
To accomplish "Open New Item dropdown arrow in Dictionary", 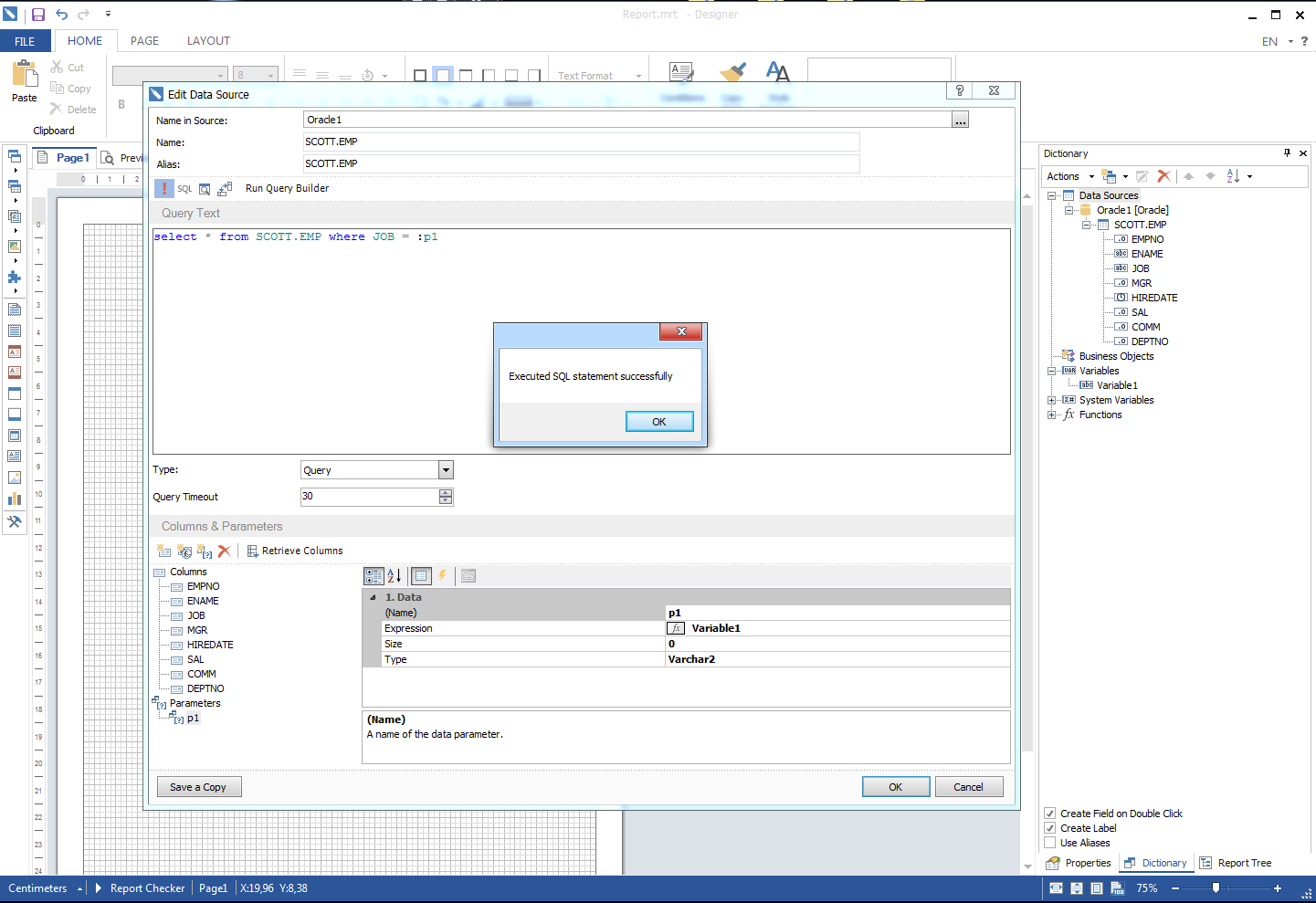I will (1125, 177).
